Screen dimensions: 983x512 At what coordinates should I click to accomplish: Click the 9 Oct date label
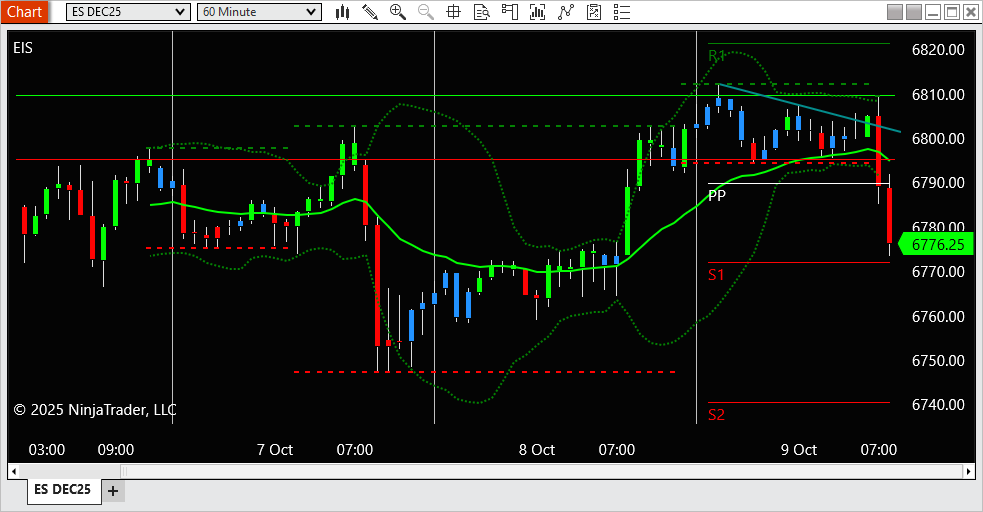coord(799,449)
